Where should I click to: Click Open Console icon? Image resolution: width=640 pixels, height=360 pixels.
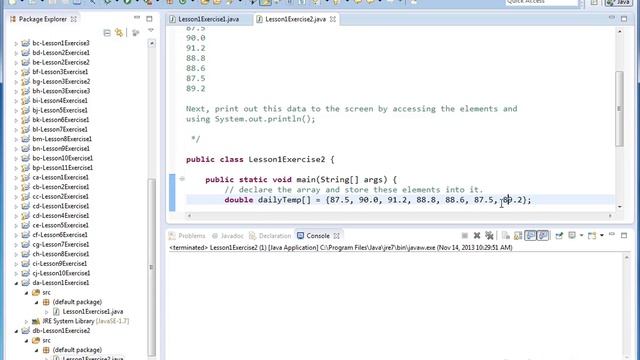[591, 236]
